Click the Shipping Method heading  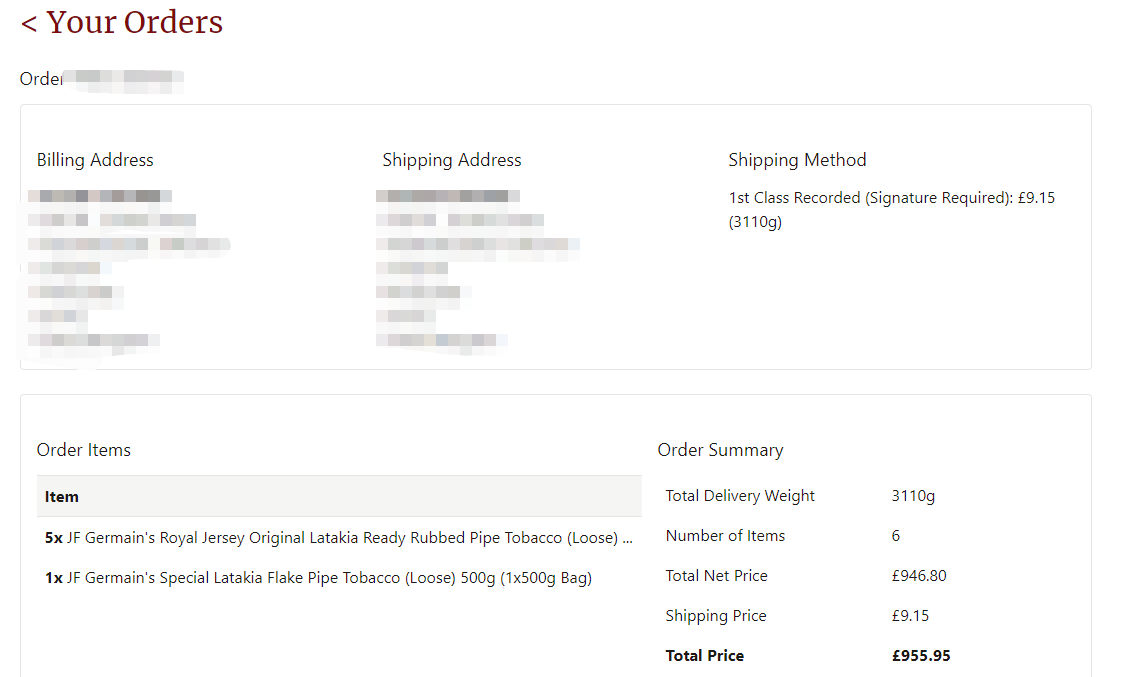pyautogui.click(x=797, y=160)
